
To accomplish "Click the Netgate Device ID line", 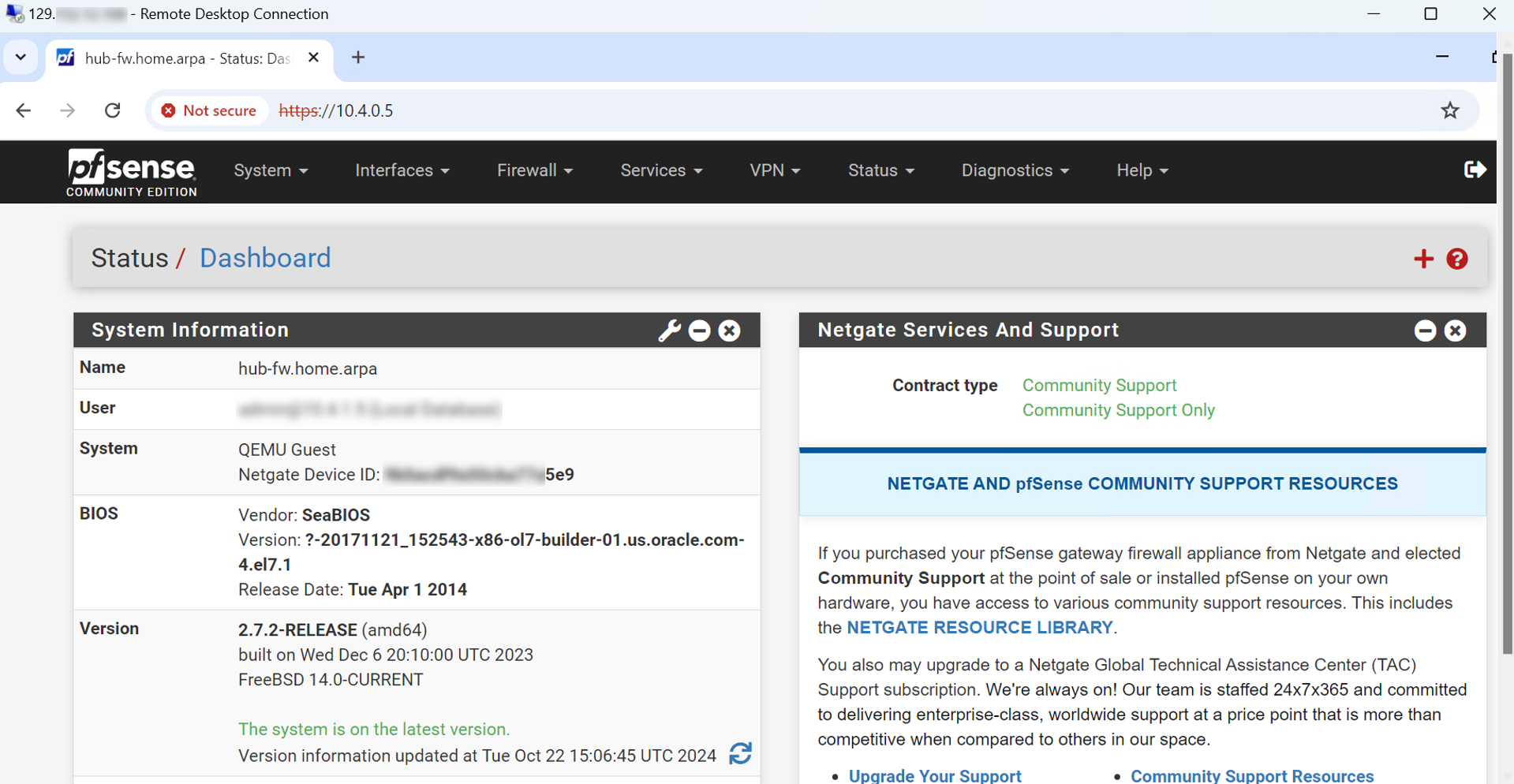I will tap(406, 475).
